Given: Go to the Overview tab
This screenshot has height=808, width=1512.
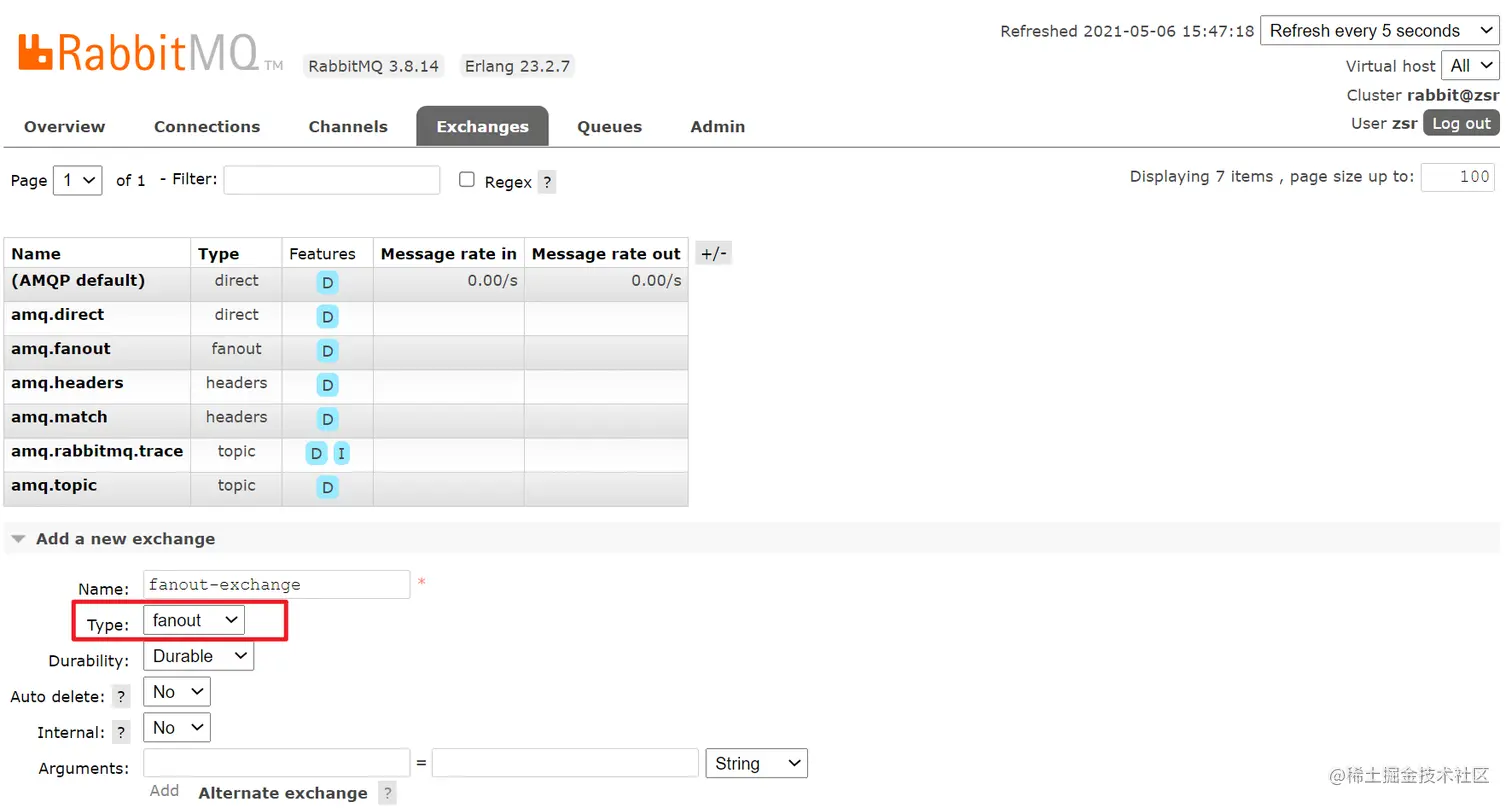Looking at the screenshot, I should coord(64,127).
